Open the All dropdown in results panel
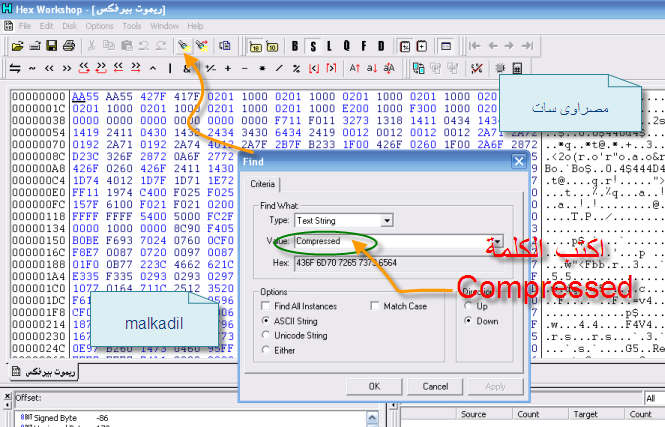The image size is (665, 427). click(x=654, y=398)
